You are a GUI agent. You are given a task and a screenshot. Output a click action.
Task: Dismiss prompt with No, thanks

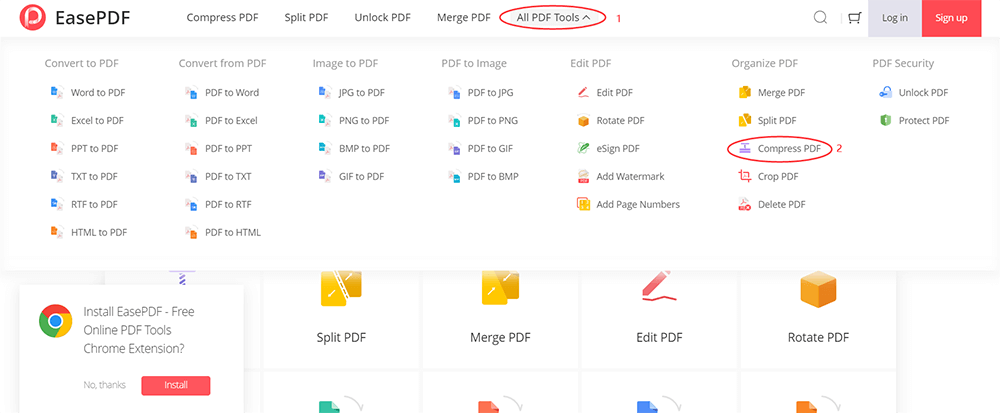105,385
